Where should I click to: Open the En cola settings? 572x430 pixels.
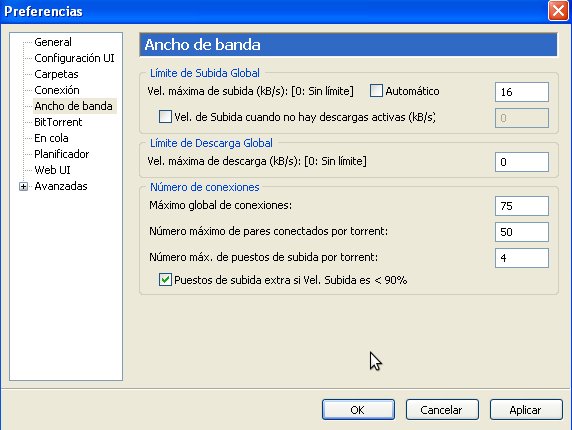click(x=51, y=138)
